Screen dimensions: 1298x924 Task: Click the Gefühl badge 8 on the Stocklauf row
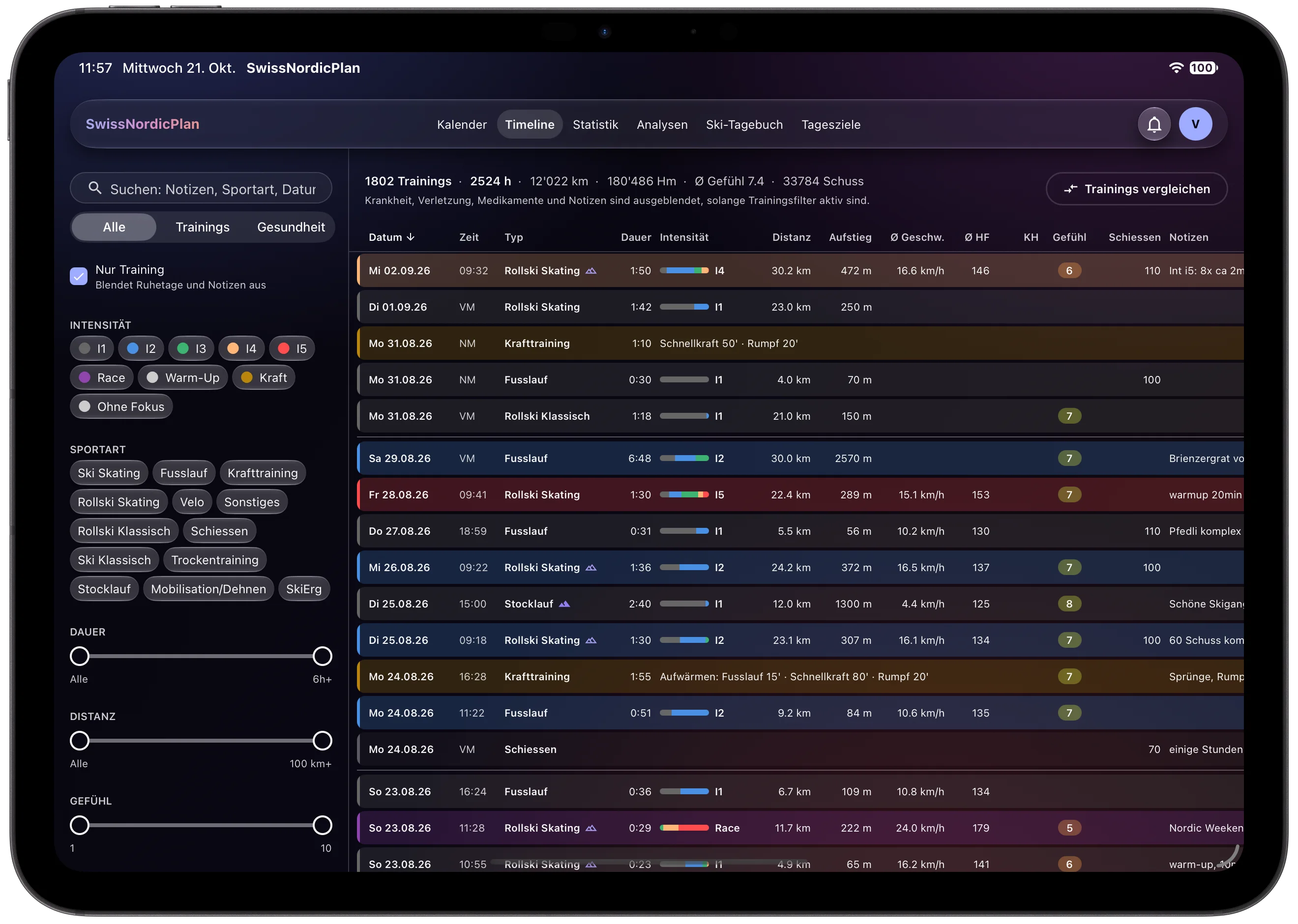[x=1069, y=604]
